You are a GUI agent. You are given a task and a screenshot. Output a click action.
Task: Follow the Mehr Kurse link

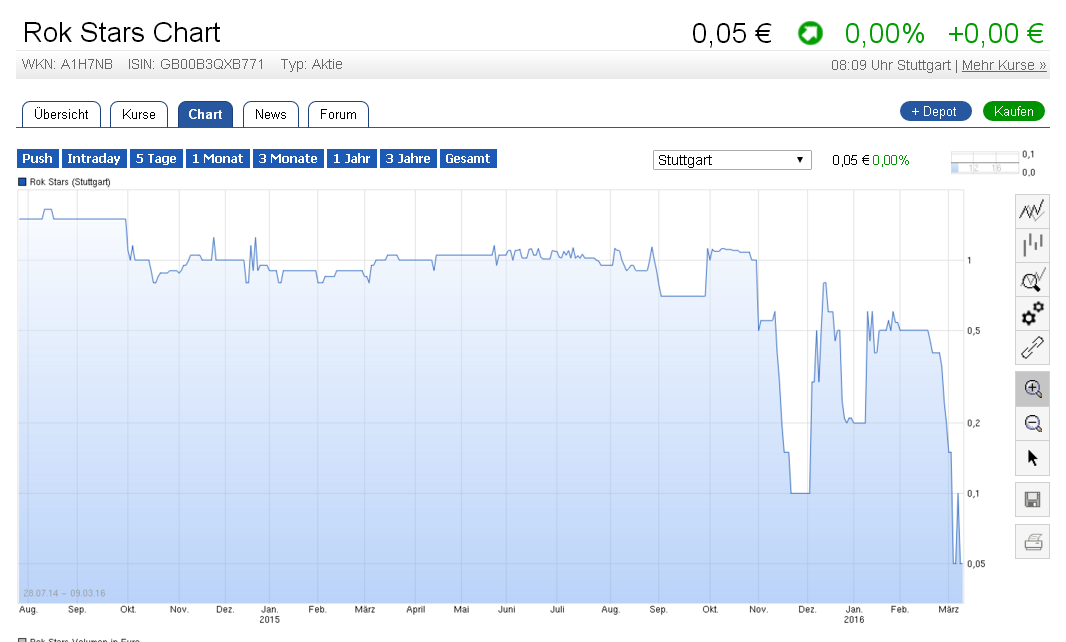click(x=1004, y=65)
